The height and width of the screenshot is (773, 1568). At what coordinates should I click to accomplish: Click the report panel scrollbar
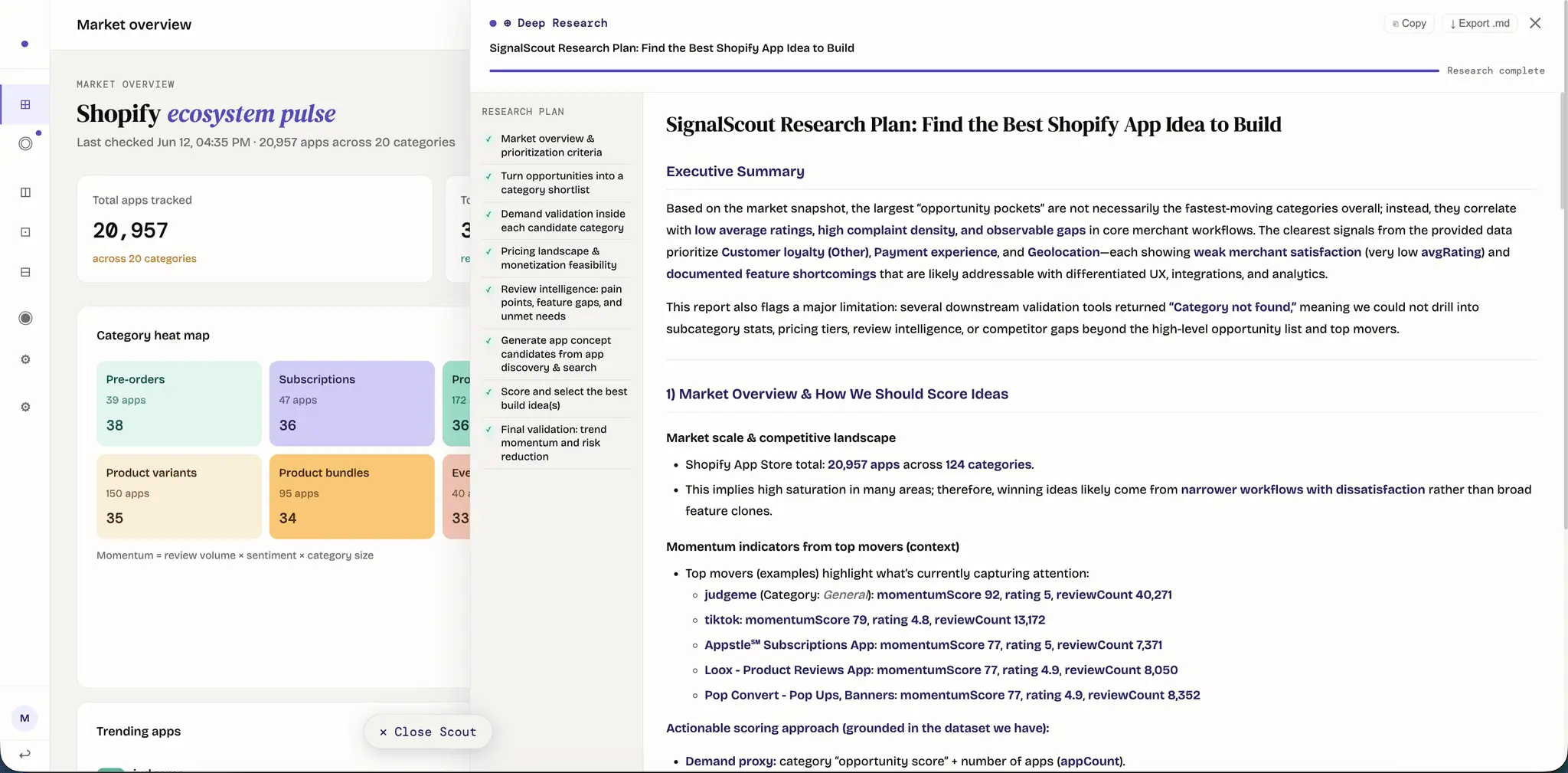(1563, 152)
